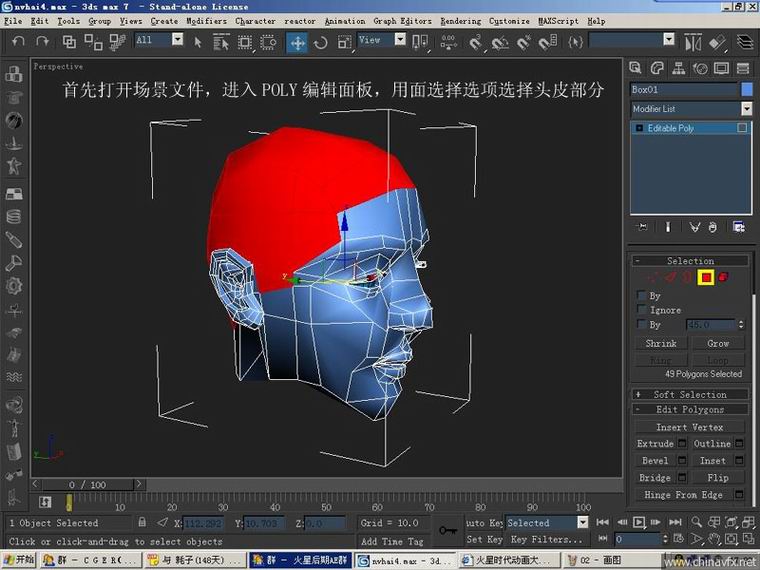Enable the By angle checkbox
Screen dimensions: 760x570
pos(641,324)
